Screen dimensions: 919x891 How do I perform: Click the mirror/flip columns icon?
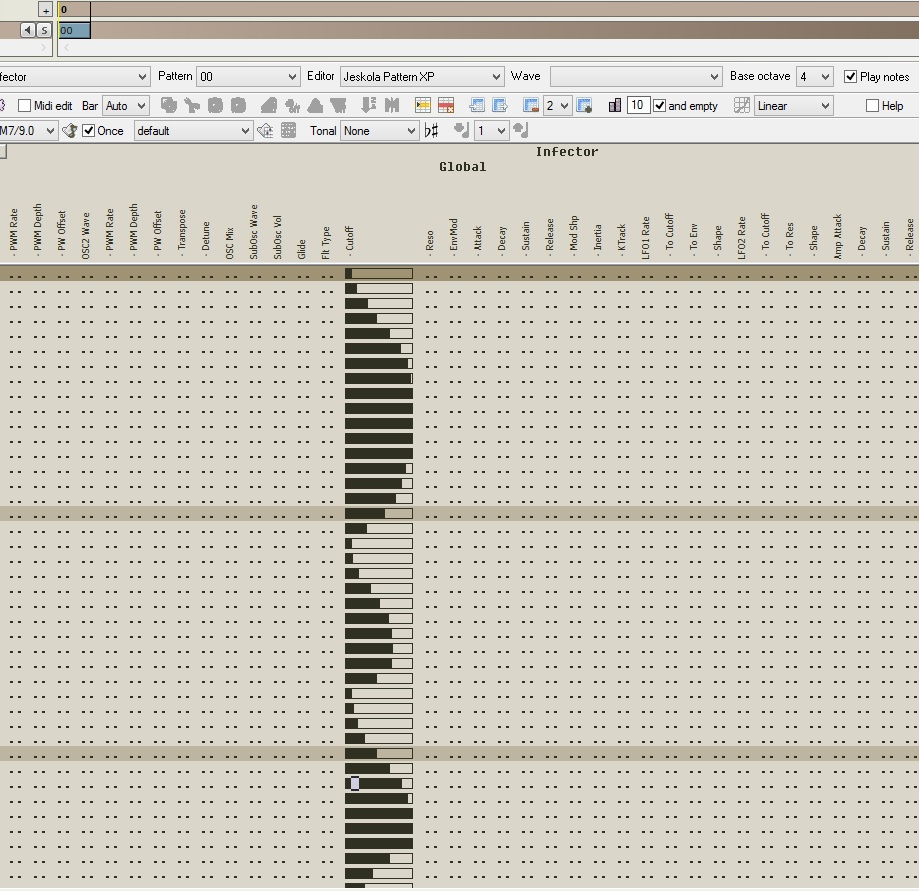392,106
